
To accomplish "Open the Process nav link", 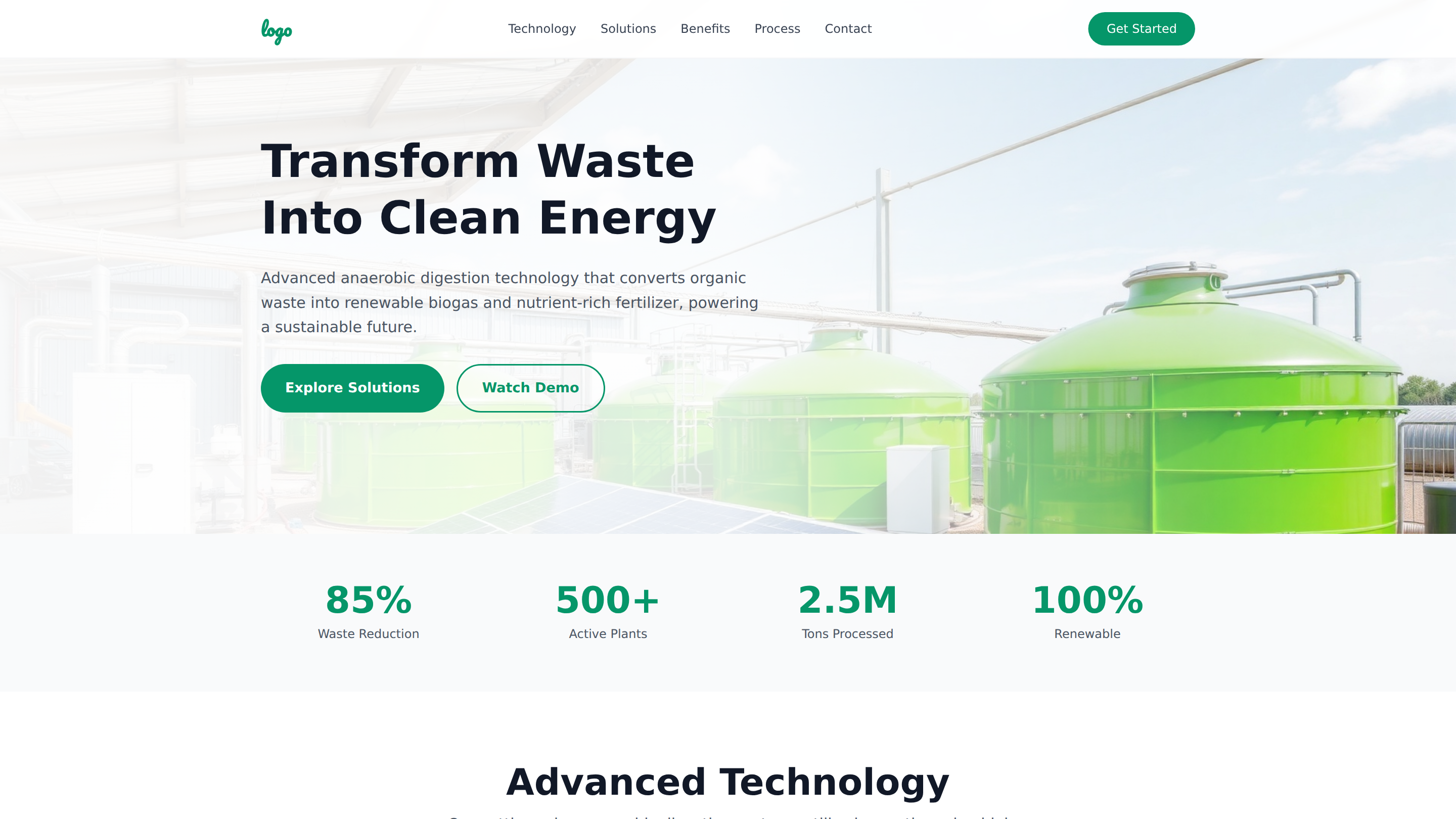I will point(777,29).
